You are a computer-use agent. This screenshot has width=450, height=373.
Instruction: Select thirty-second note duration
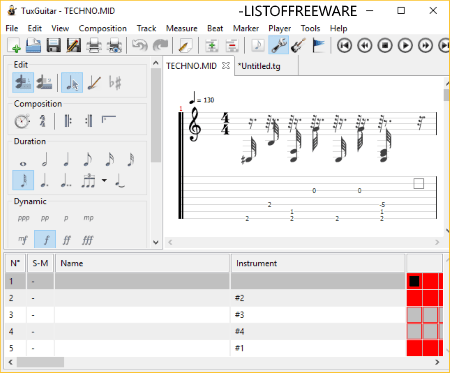(x=131, y=159)
